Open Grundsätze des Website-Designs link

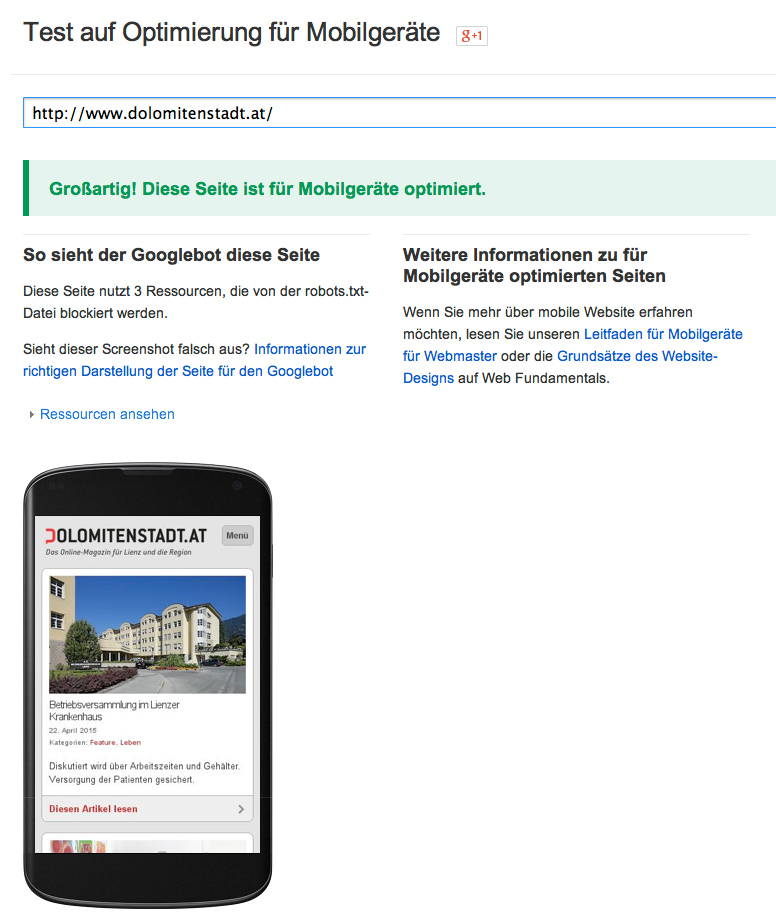point(560,367)
